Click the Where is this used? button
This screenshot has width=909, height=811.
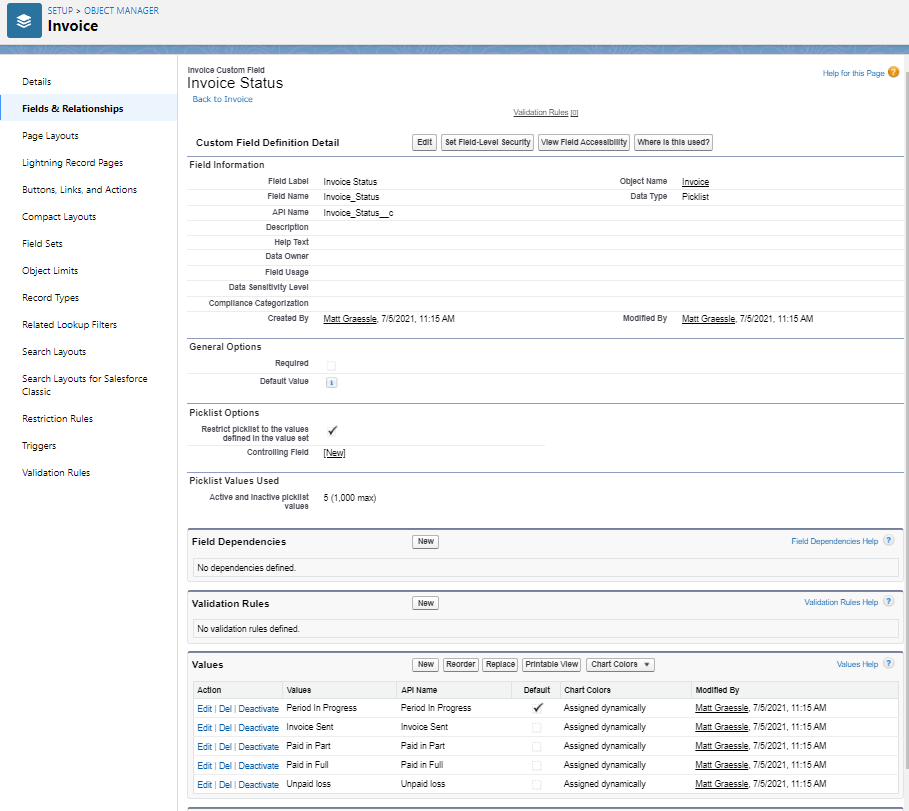[673, 142]
